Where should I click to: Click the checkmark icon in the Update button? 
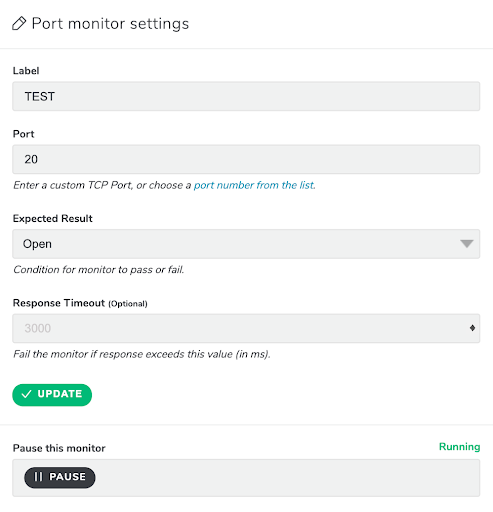26,394
